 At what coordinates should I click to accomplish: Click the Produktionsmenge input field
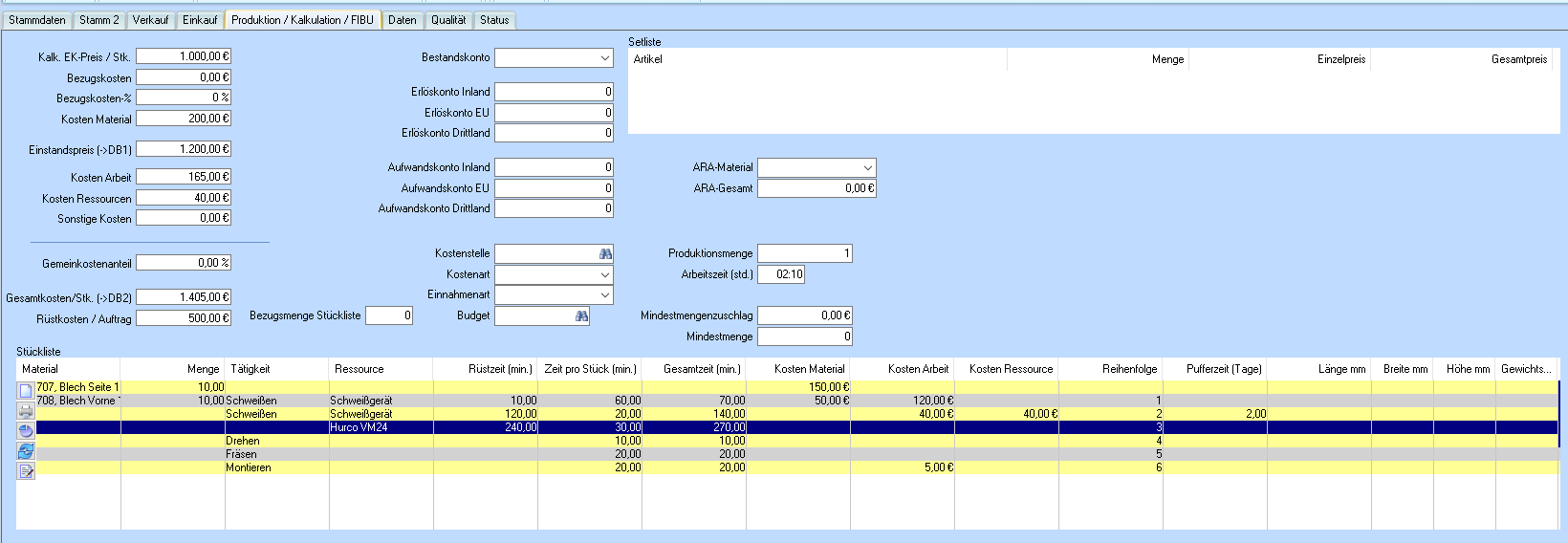[804, 253]
